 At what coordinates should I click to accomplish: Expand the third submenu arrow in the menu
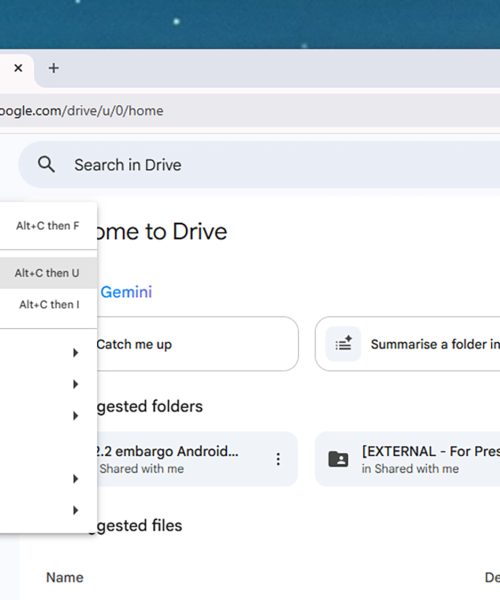point(76,416)
